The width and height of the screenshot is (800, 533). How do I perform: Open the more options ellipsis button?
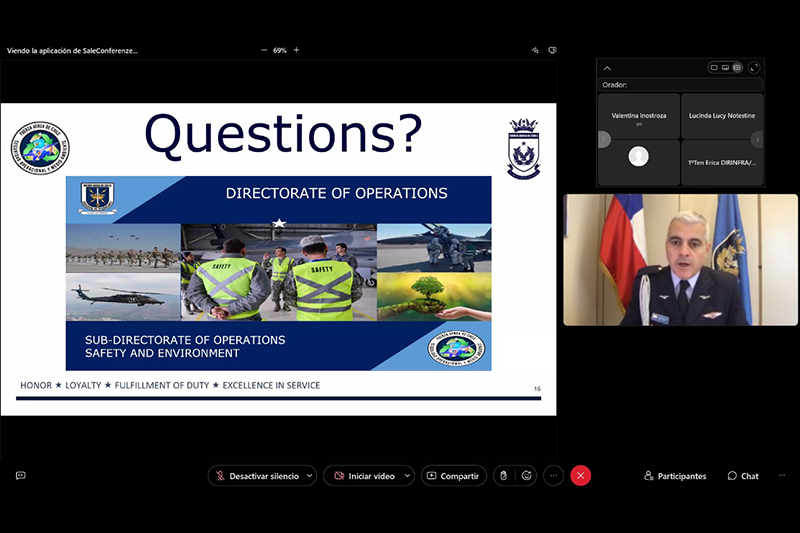554,475
